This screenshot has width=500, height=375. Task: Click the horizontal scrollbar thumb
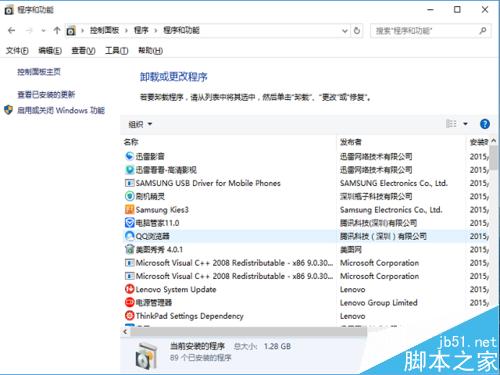(x=248, y=332)
